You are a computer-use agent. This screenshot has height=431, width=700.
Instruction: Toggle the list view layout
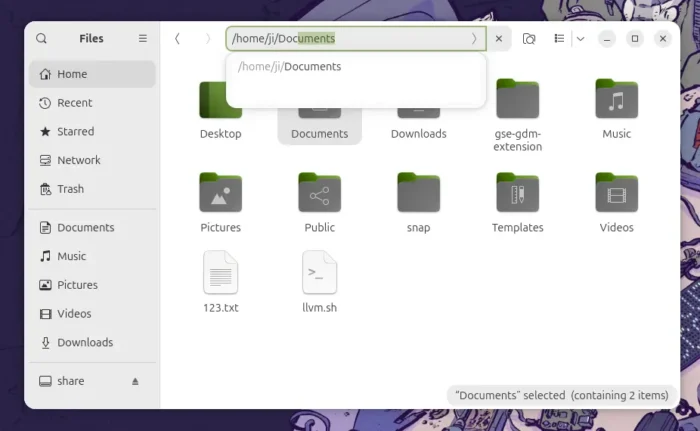tap(559, 39)
